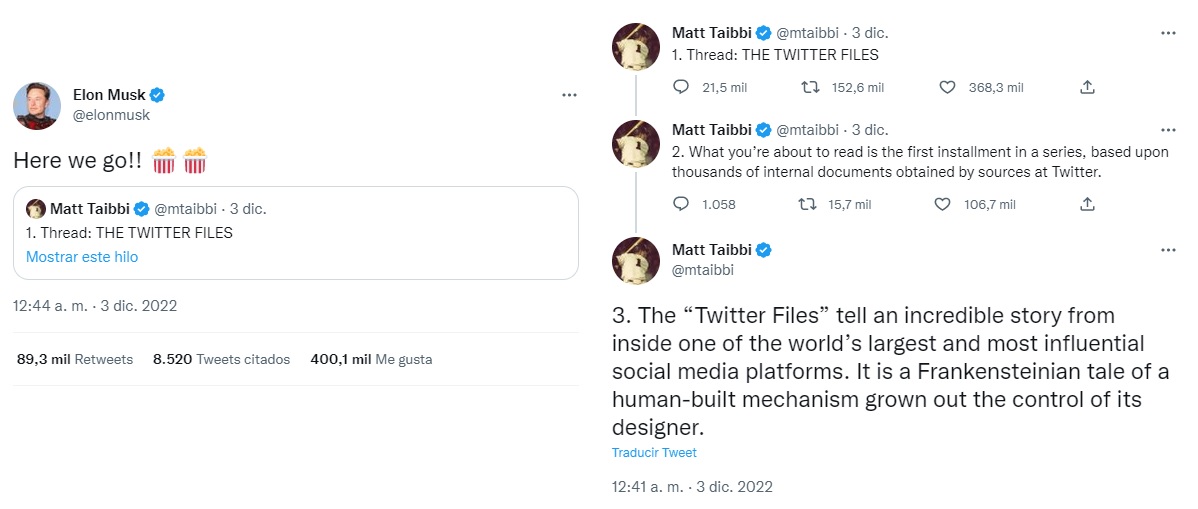View the 89,3 mil Retweets list
Viewport: 1198px width, 509px height.
pyautogui.click(x=75, y=359)
